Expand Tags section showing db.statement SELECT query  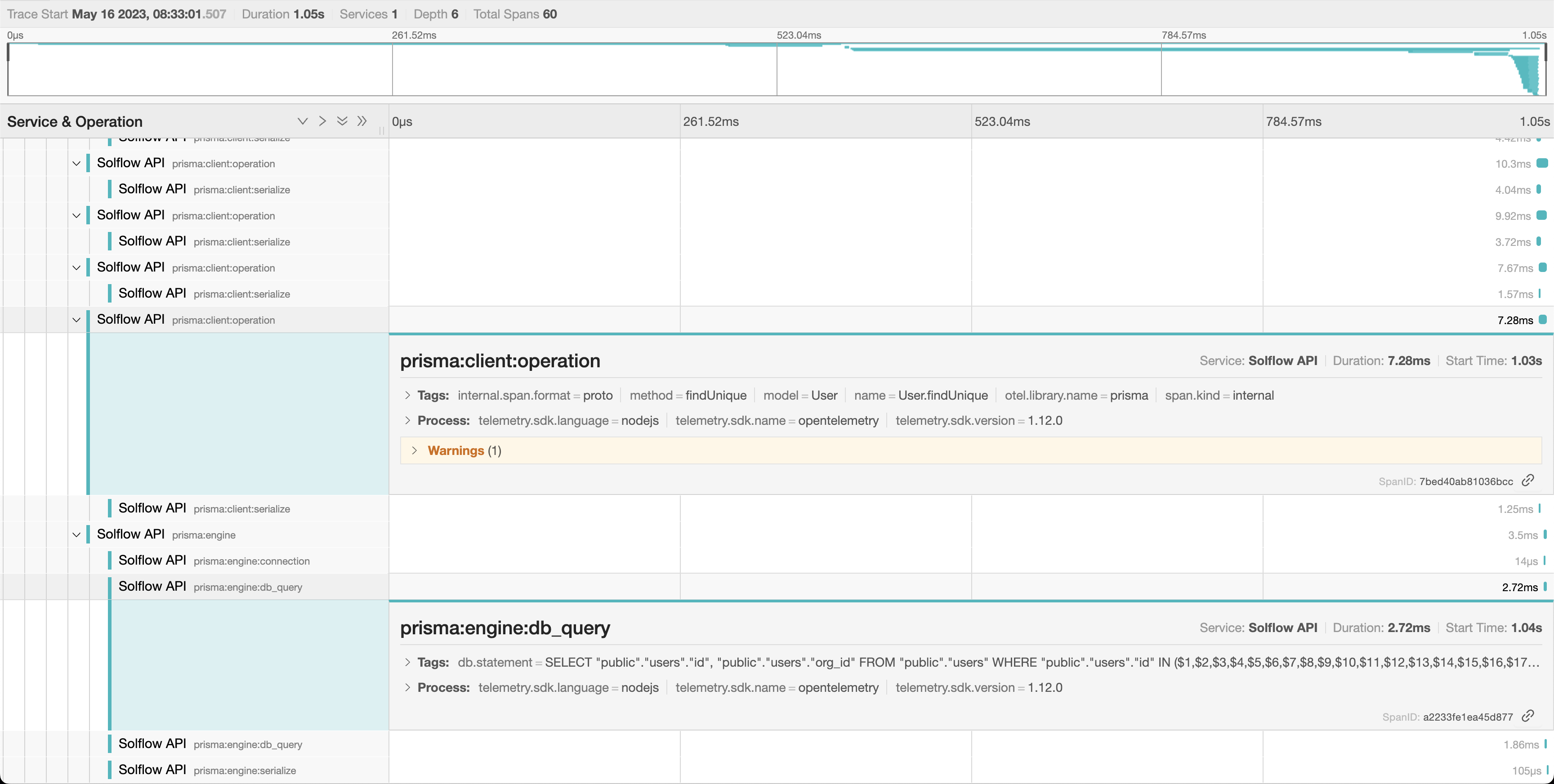[x=407, y=662]
